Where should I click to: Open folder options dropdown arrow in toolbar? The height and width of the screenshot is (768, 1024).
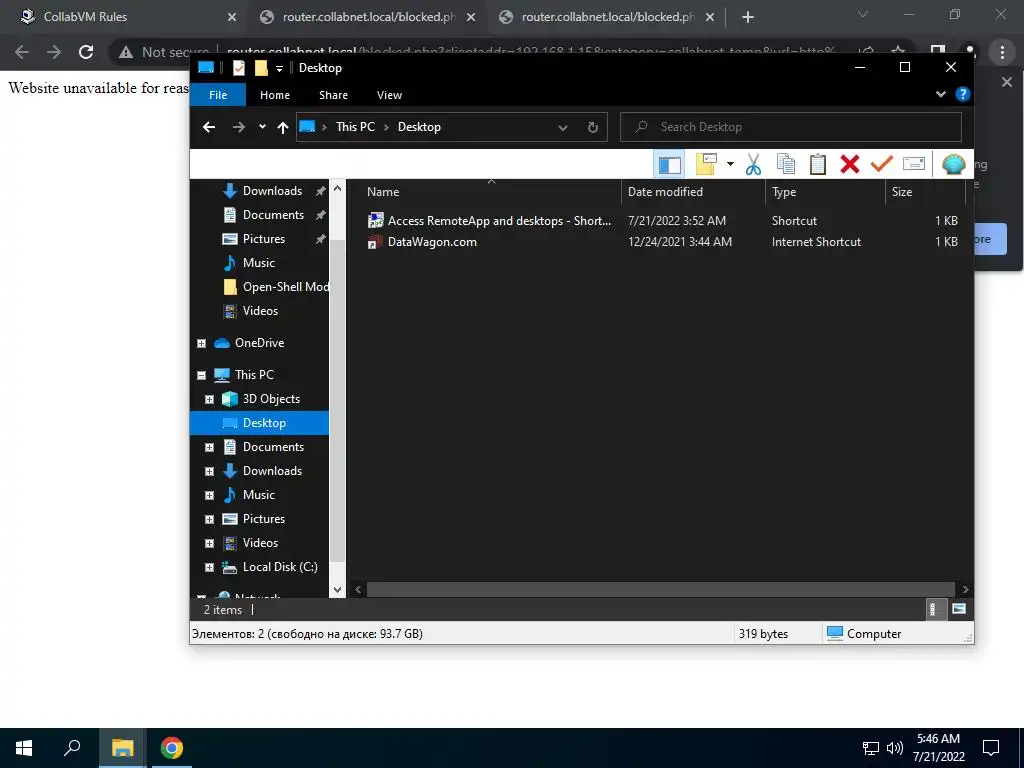730,165
